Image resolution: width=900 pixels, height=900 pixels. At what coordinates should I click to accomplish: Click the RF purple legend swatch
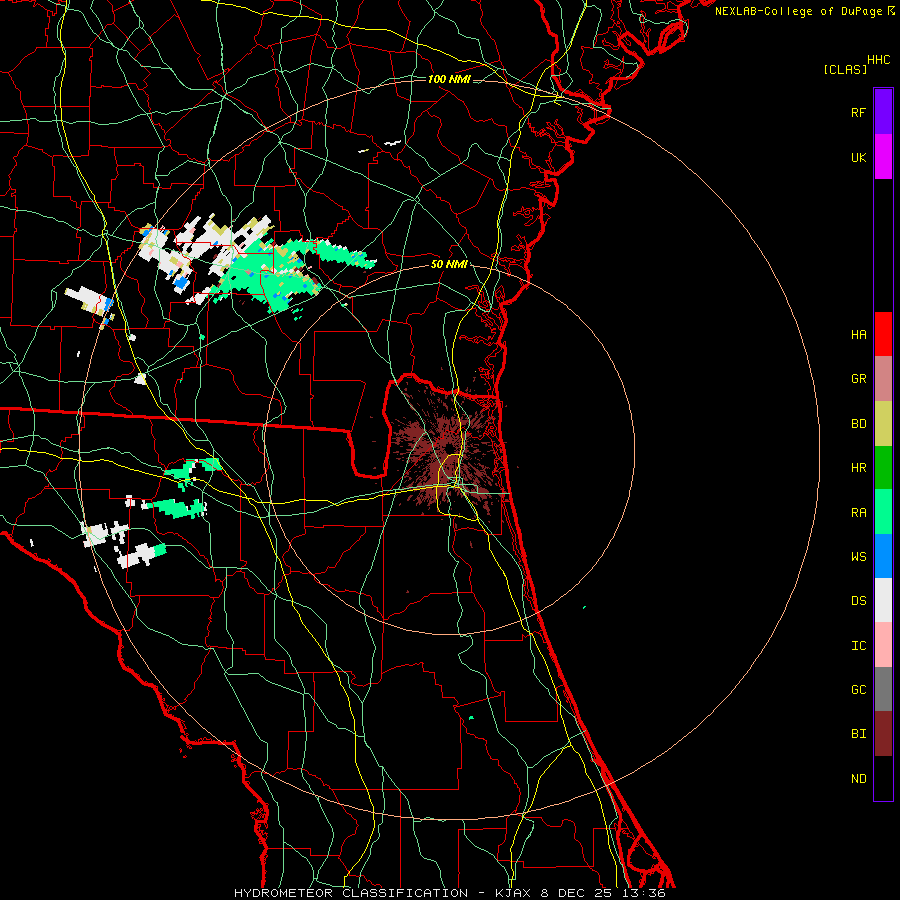(883, 112)
